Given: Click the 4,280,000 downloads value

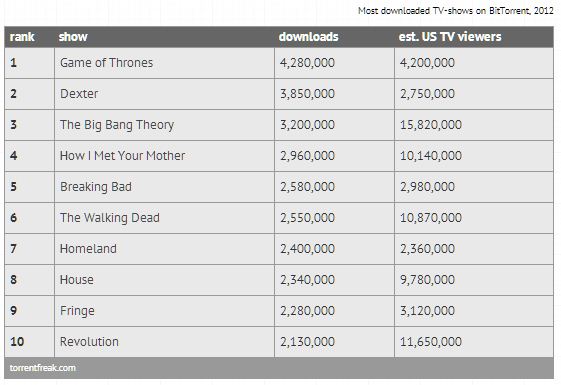Looking at the screenshot, I should tap(307, 63).
